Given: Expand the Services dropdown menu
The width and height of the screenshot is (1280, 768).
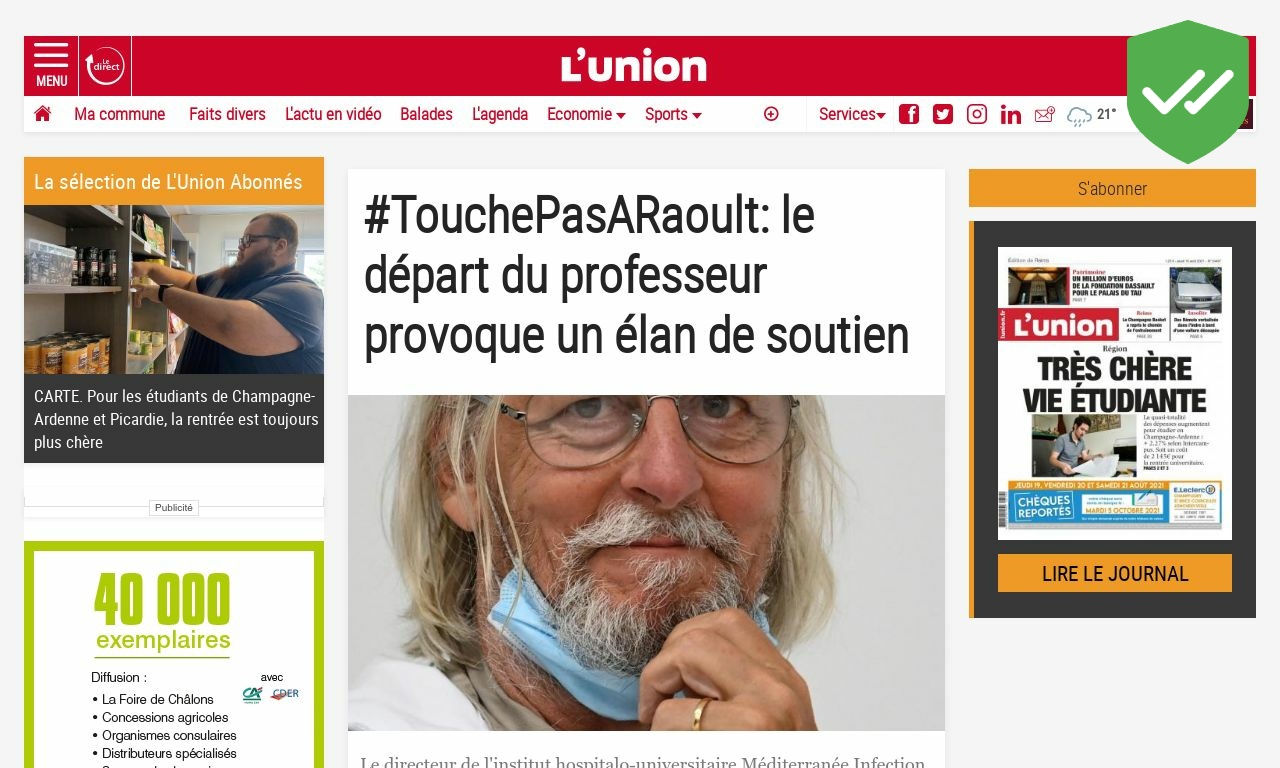Looking at the screenshot, I should [852, 114].
